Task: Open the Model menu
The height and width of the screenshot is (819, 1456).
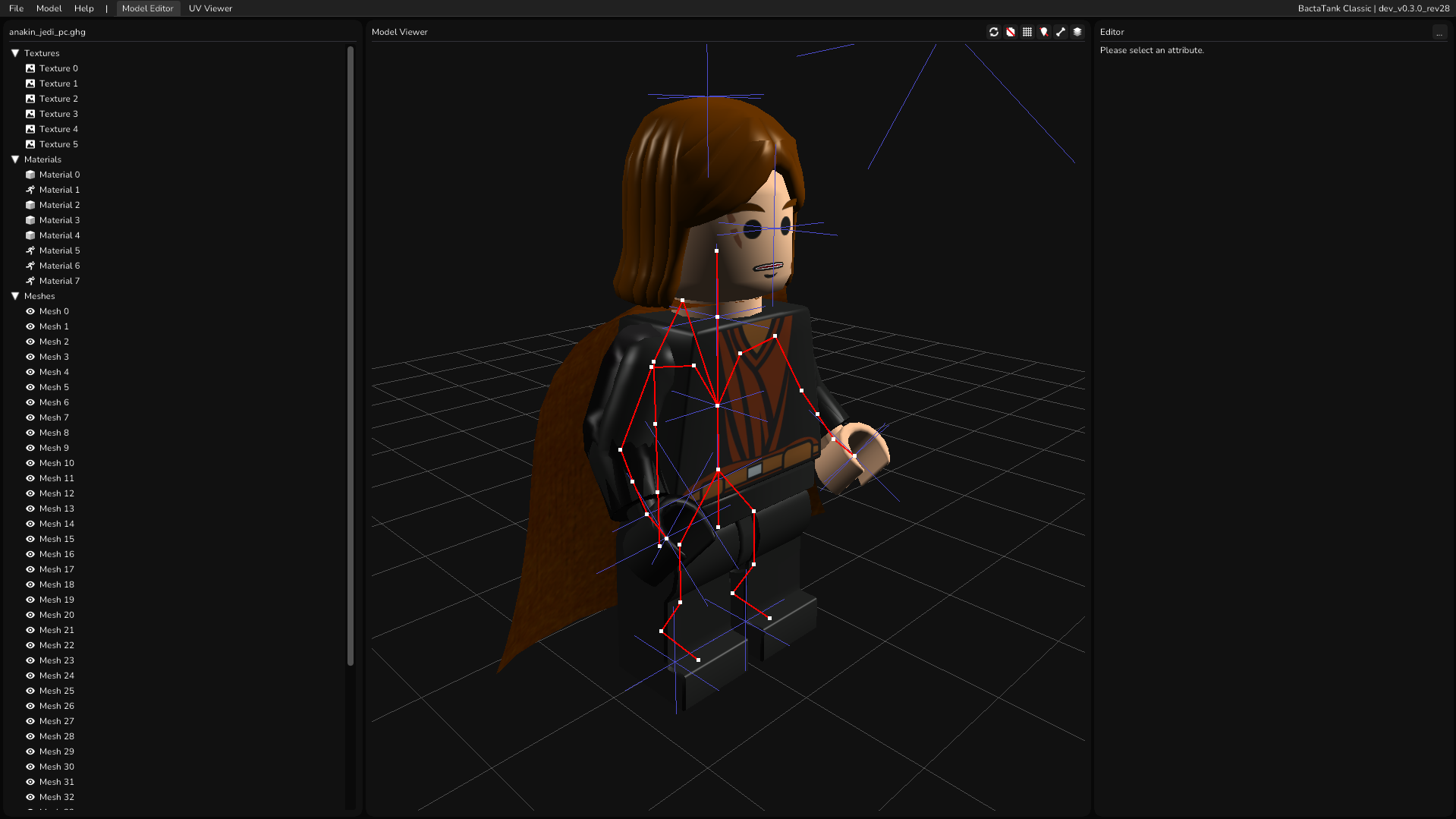Action: tap(49, 8)
